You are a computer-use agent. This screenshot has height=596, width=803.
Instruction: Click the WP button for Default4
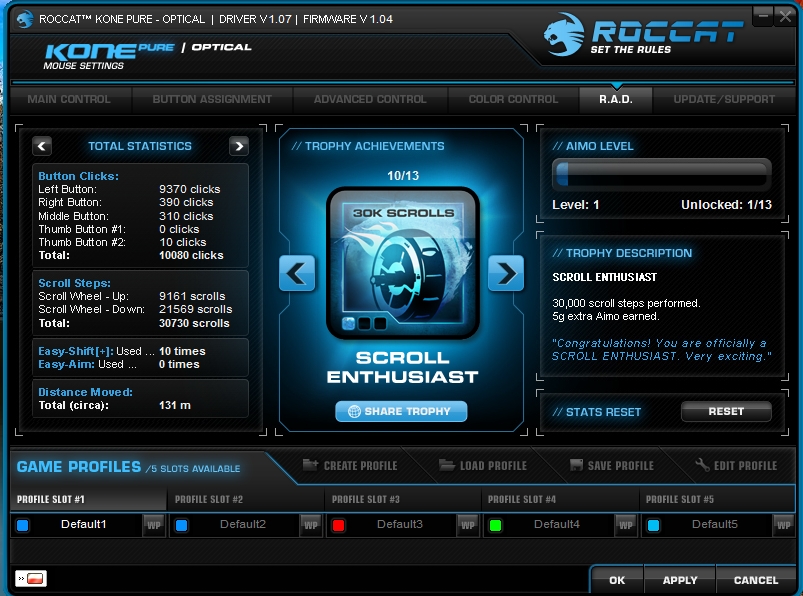point(625,525)
